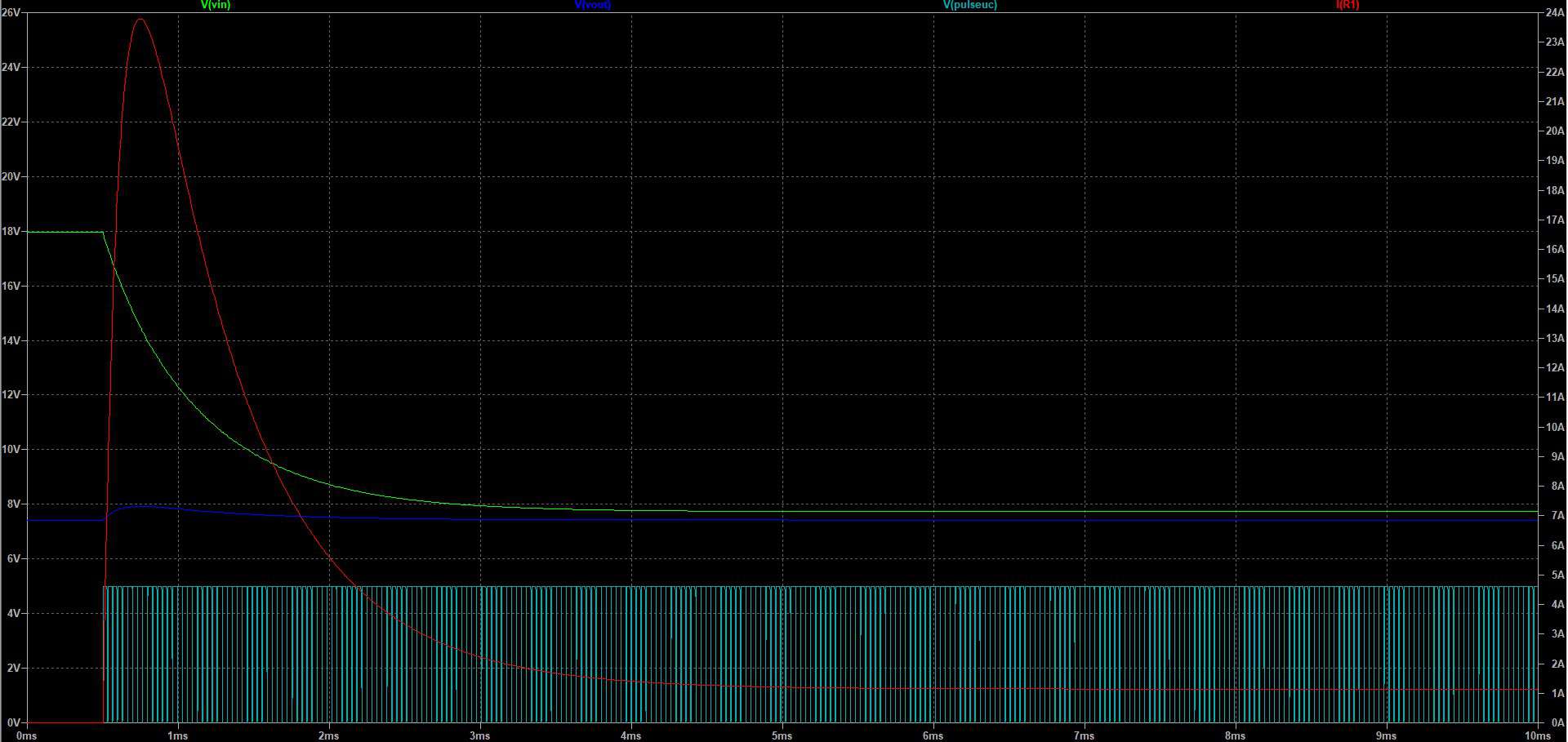
Task: Click the 6A right axis label
Action: click(x=1557, y=545)
